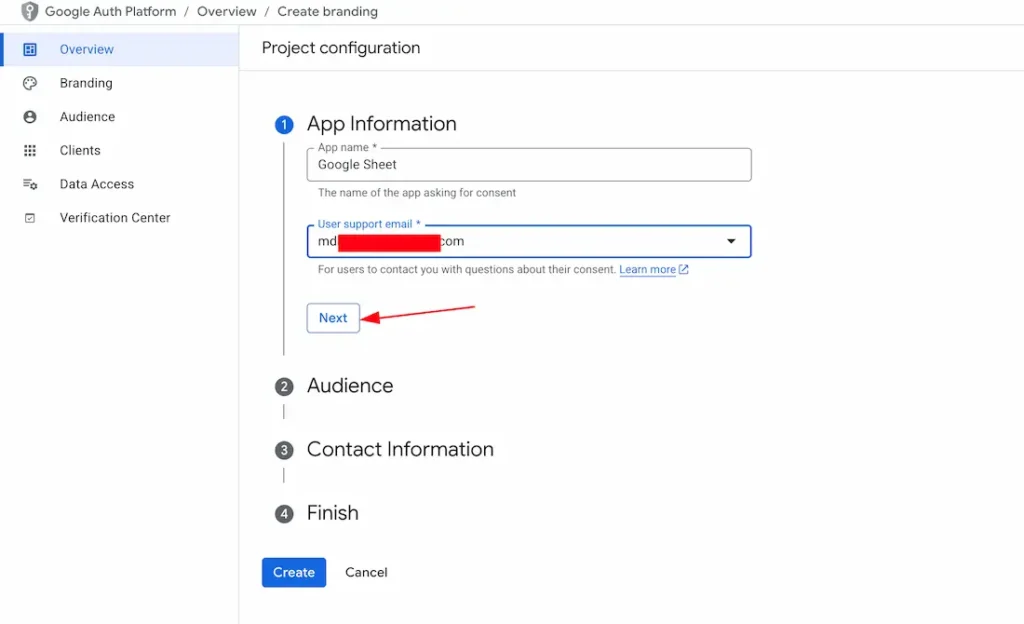This screenshot has width=1024, height=624.
Task: Click the Audience person icon
Action: tap(30, 117)
